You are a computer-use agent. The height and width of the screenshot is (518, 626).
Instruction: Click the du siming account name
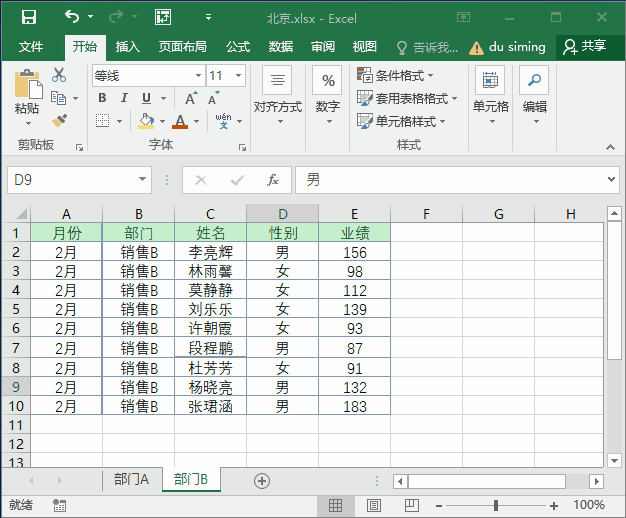click(517, 47)
